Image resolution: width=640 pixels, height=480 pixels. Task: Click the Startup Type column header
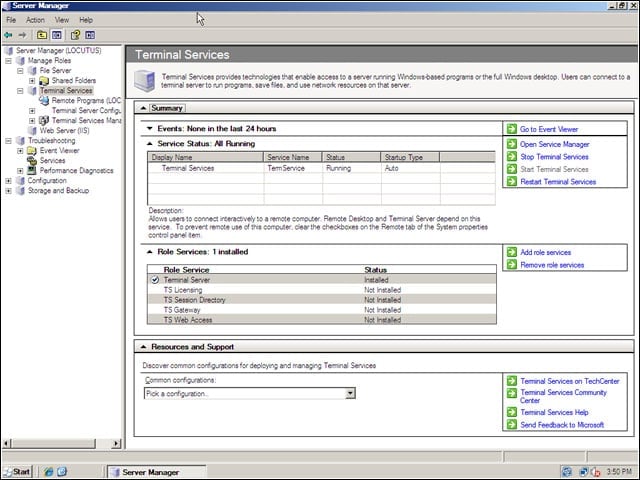410,157
